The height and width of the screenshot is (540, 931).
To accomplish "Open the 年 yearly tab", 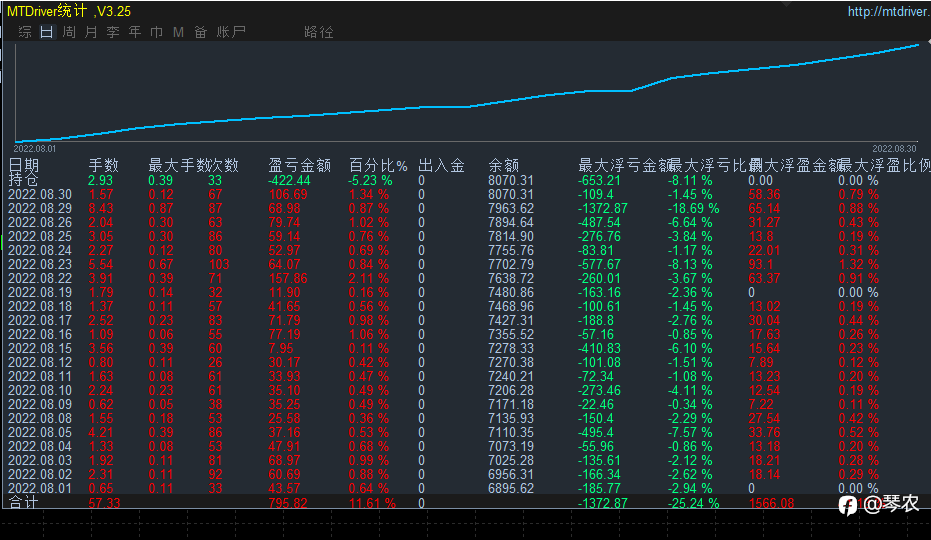I will coord(135,32).
